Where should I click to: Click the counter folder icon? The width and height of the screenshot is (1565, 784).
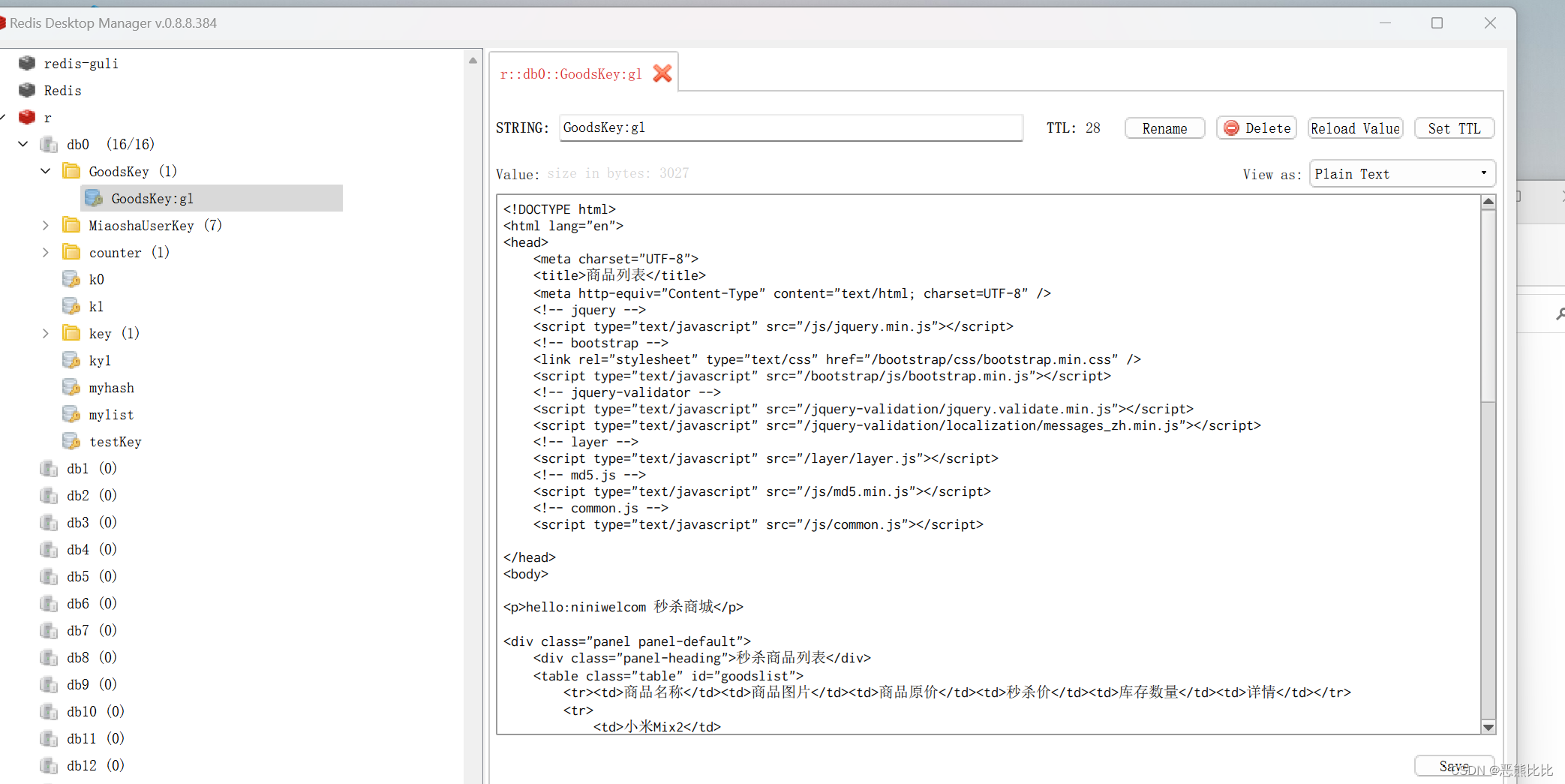point(71,252)
